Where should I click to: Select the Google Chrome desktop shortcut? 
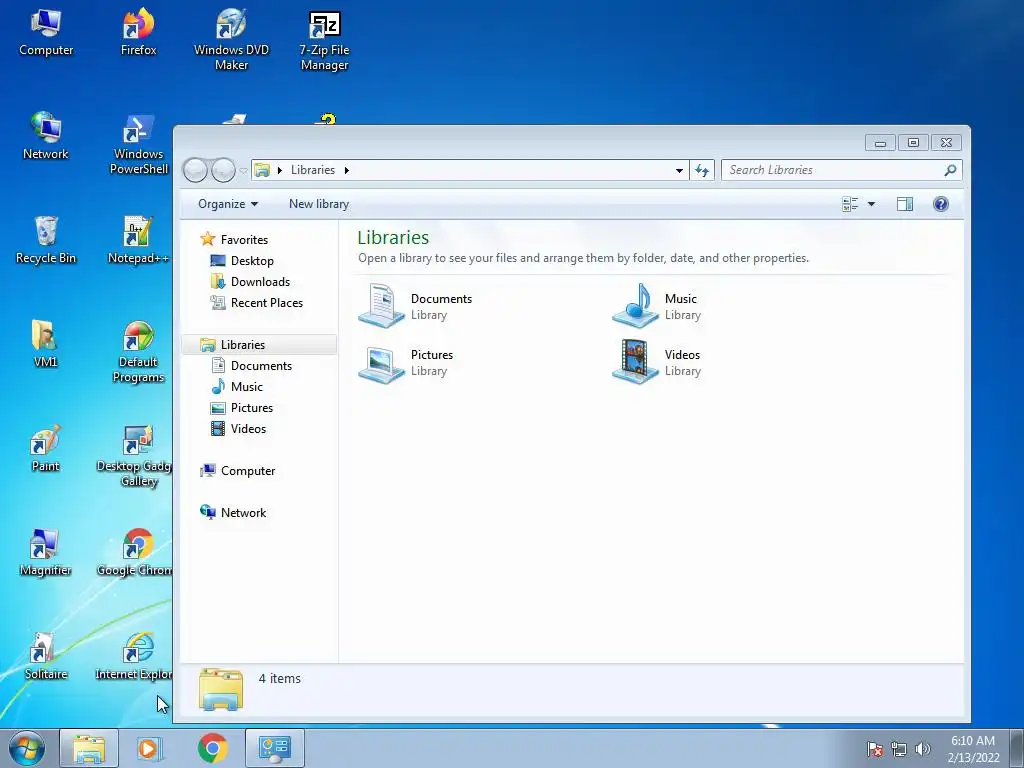[135, 552]
